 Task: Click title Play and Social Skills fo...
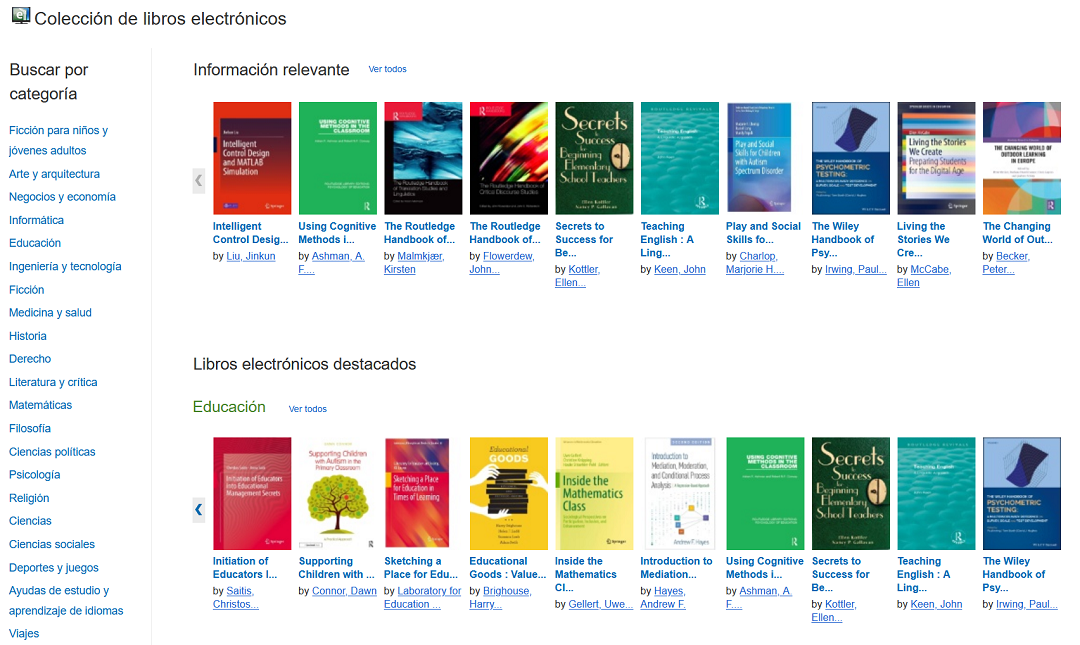point(763,233)
